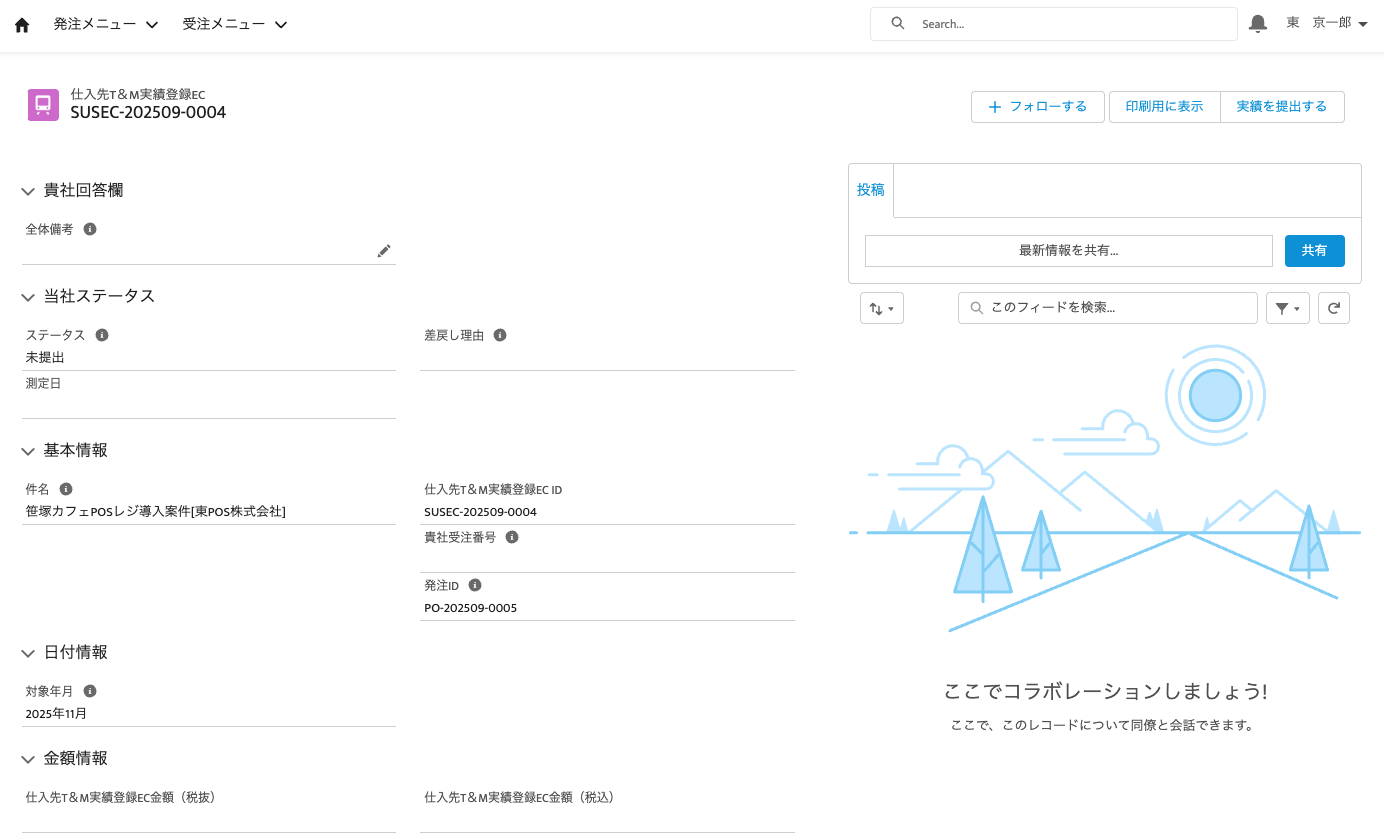Select the 投稿 tab
The width and height of the screenshot is (1384, 833).
click(871, 190)
